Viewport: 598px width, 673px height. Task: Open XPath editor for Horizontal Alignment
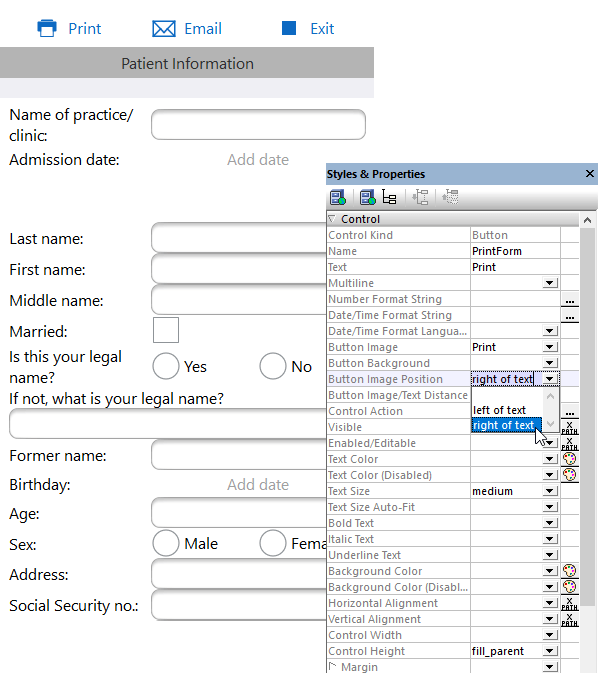point(569,603)
